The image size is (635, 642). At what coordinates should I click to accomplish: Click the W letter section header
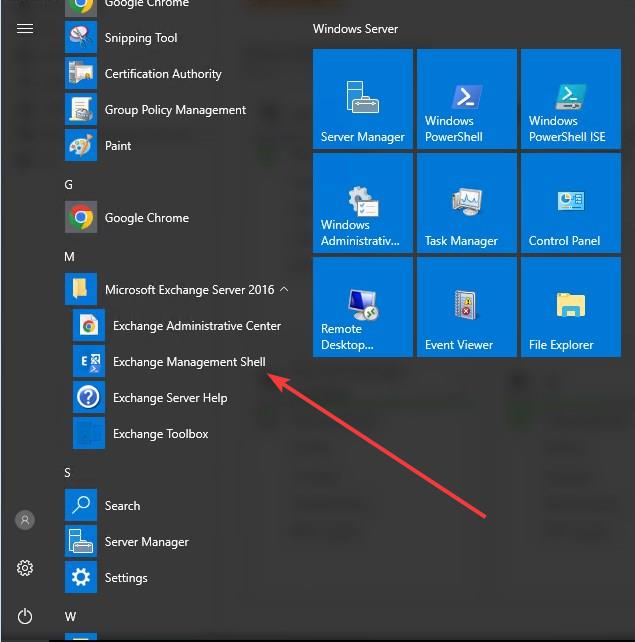pyautogui.click(x=70, y=616)
